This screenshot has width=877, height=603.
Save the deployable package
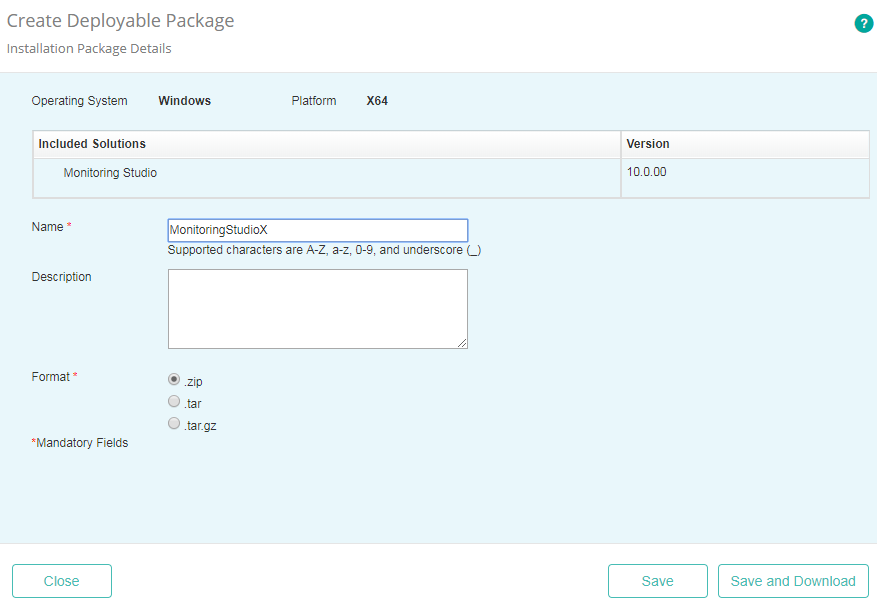657,581
